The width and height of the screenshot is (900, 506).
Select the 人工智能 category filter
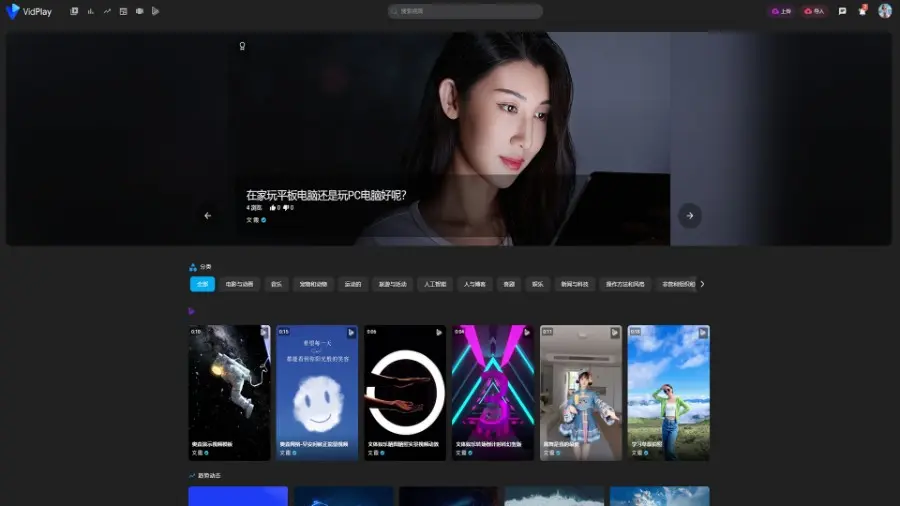point(435,284)
